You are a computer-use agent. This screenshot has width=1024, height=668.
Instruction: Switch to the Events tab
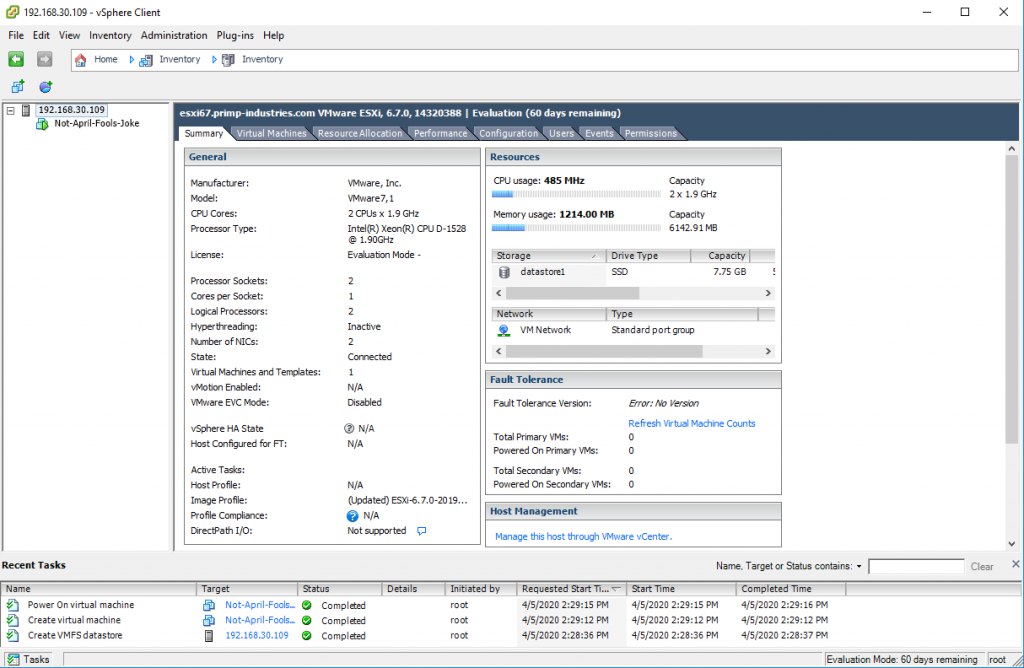pos(599,133)
